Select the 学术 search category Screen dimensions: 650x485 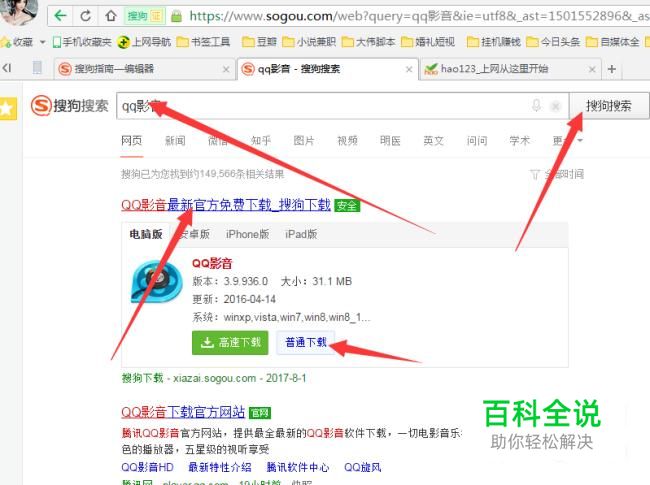coord(520,141)
